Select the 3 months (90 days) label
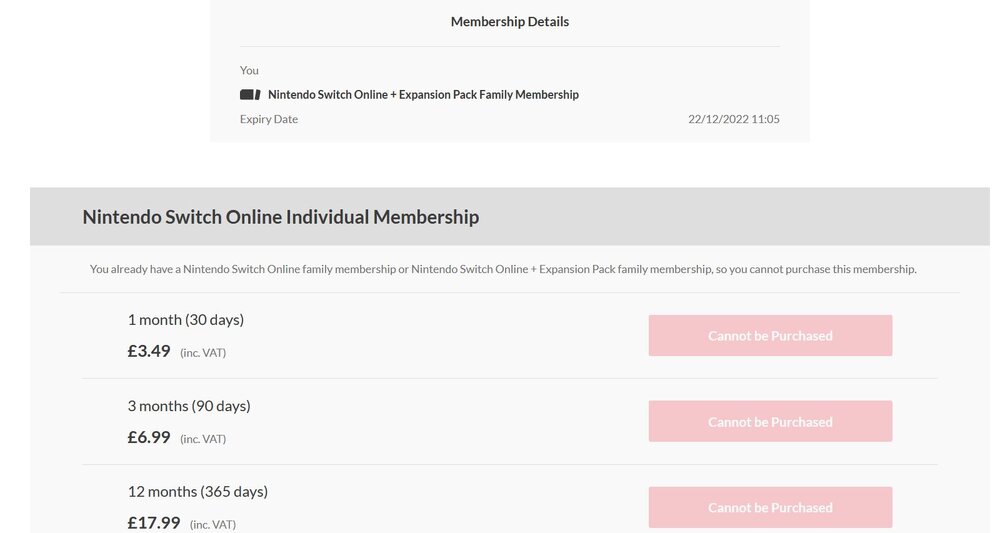The width and height of the screenshot is (1000, 533). [x=189, y=405]
